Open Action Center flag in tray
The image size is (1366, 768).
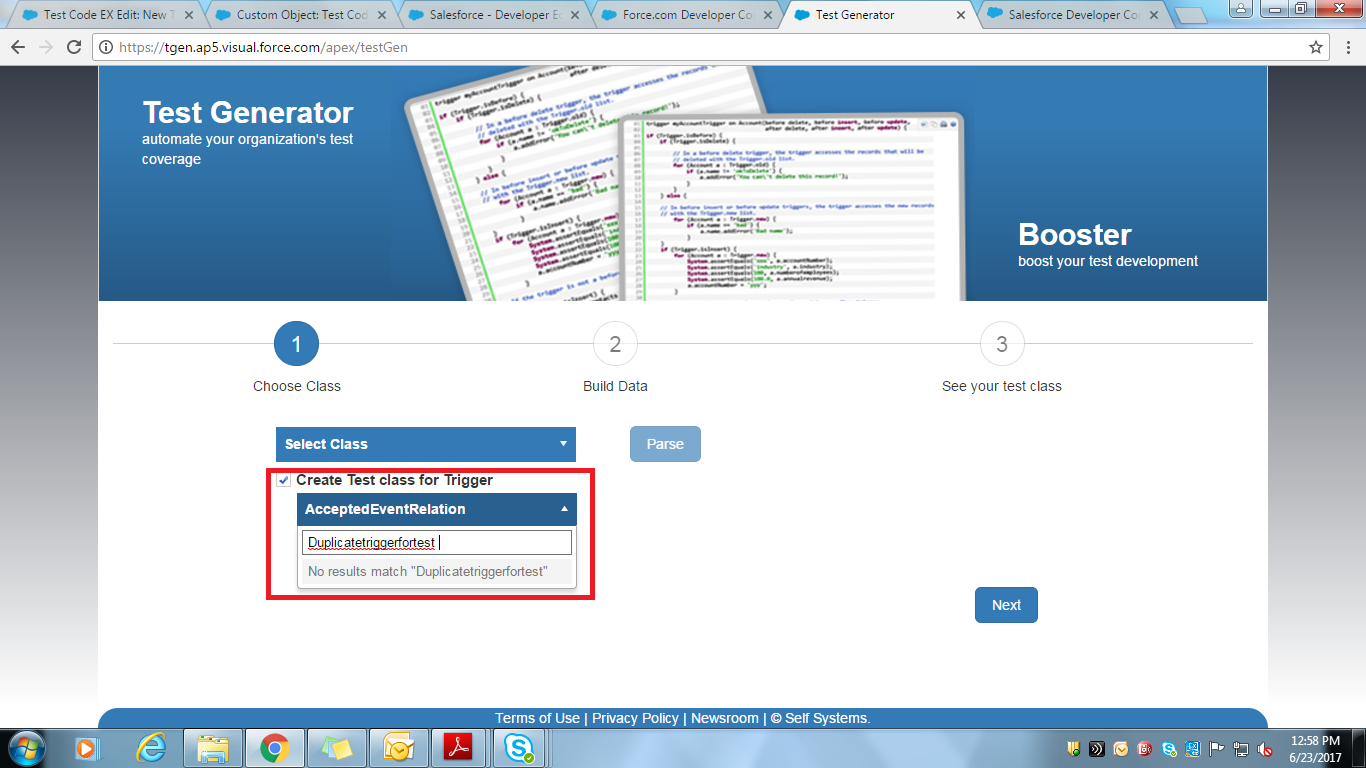pyautogui.click(x=1217, y=748)
